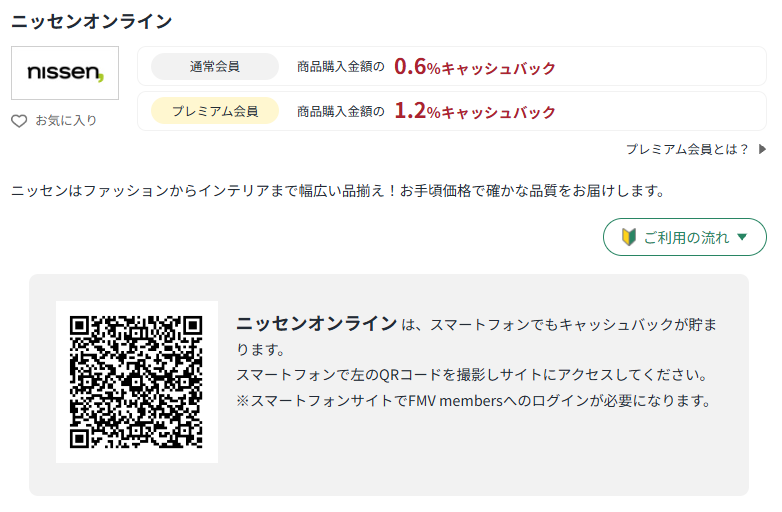The width and height of the screenshot is (782, 512).
Task: Click the nissen logo image
Action: click(x=65, y=73)
